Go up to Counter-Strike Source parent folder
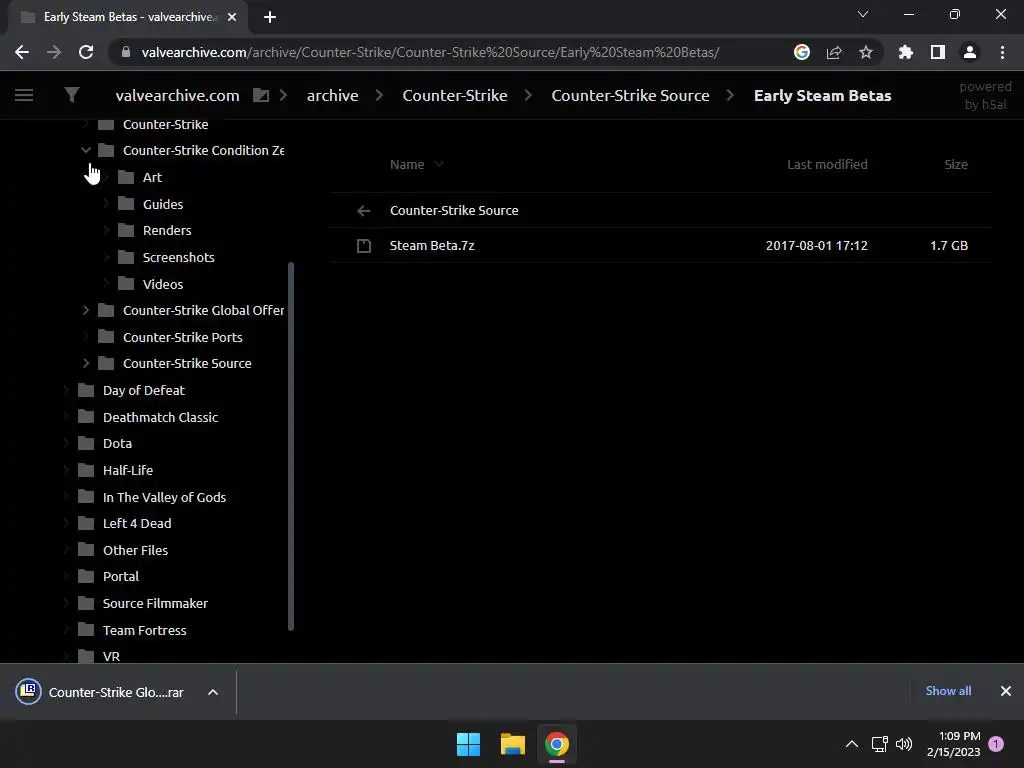Viewport: 1024px width, 768px height. click(454, 210)
